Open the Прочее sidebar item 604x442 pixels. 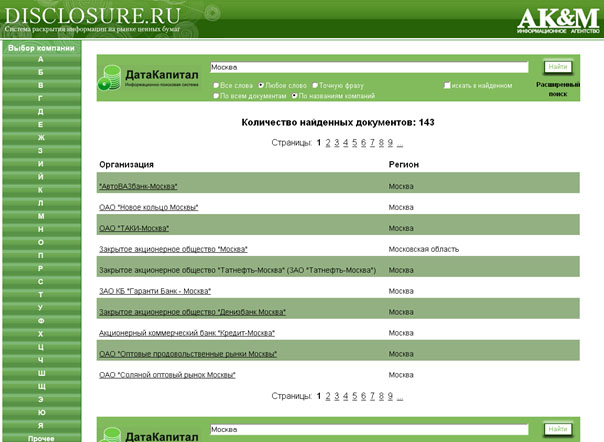(41, 438)
